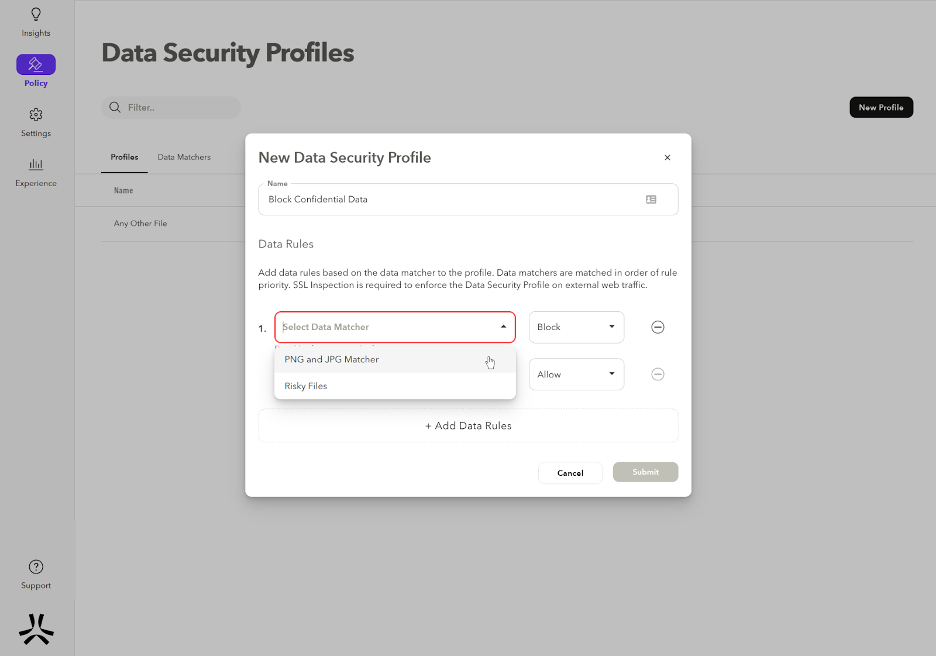The height and width of the screenshot is (656, 936).
Task: Click the minus icon beside the Allow rule
Action: pyautogui.click(x=658, y=374)
